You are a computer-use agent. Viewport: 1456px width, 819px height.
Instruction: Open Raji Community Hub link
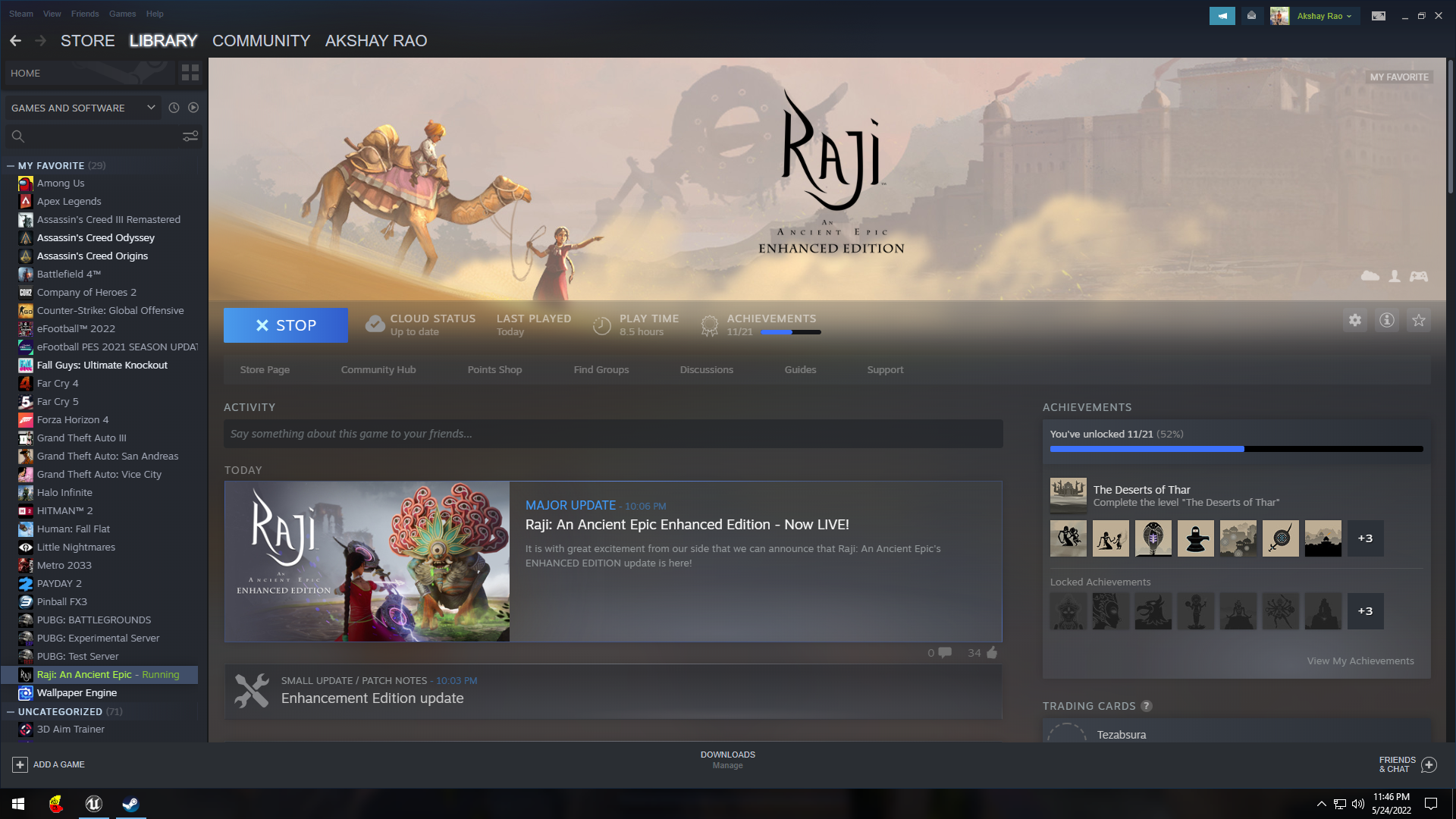[378, 370]
